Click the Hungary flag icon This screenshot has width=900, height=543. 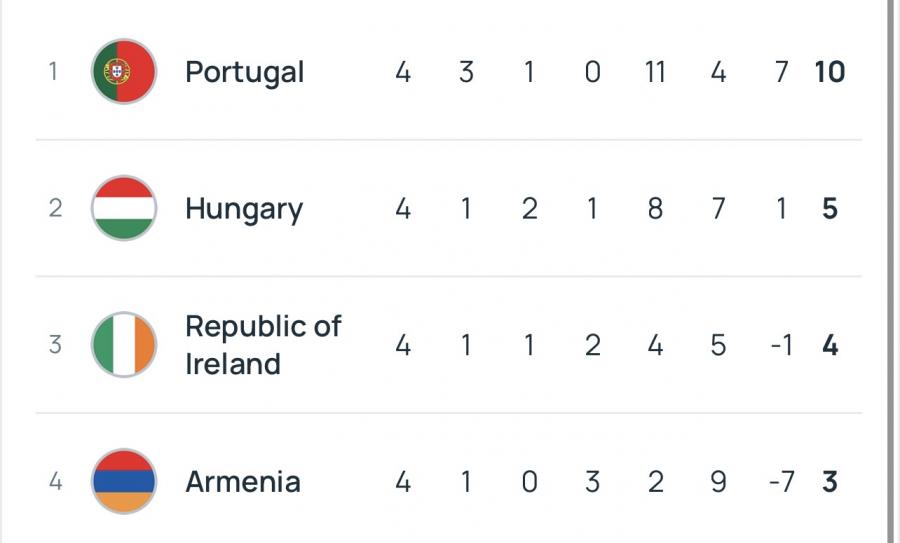[123, 208]
